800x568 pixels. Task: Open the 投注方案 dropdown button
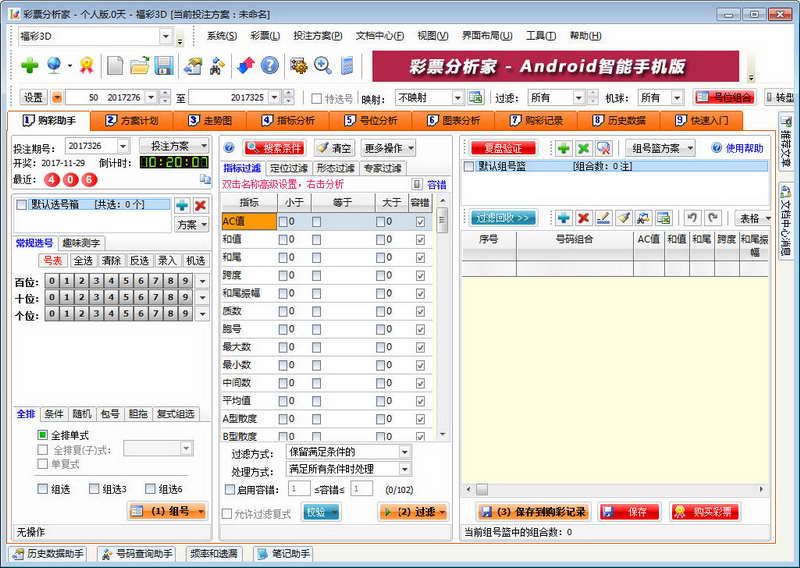point(174,146)
